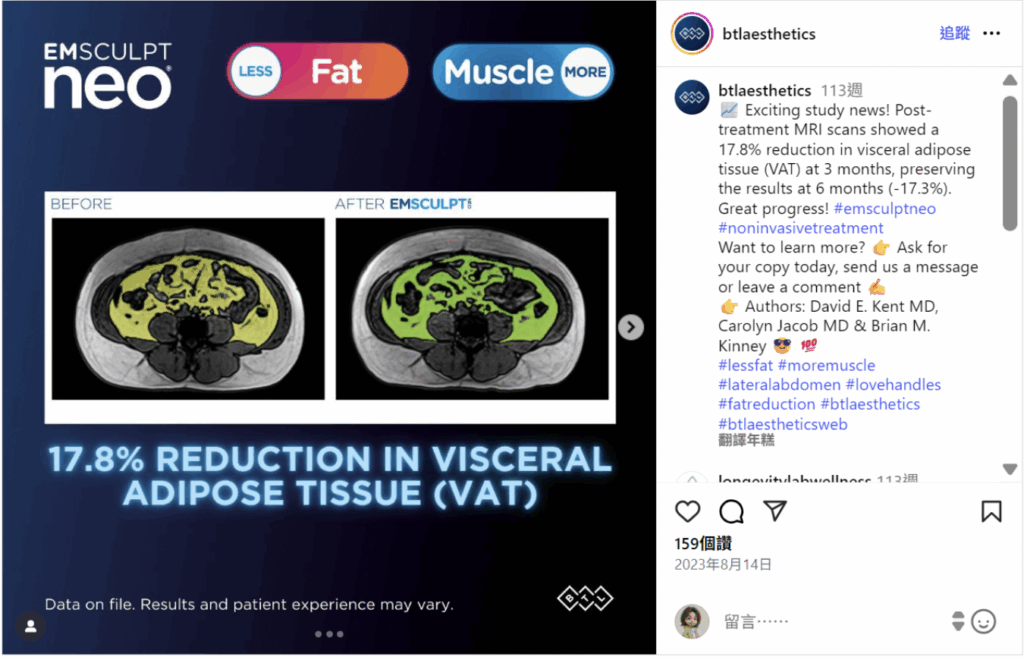This screenshot has width=1024, height=660.
Task: Click the scroll-down arrow in comments
Action: [x=1010, y=469]
